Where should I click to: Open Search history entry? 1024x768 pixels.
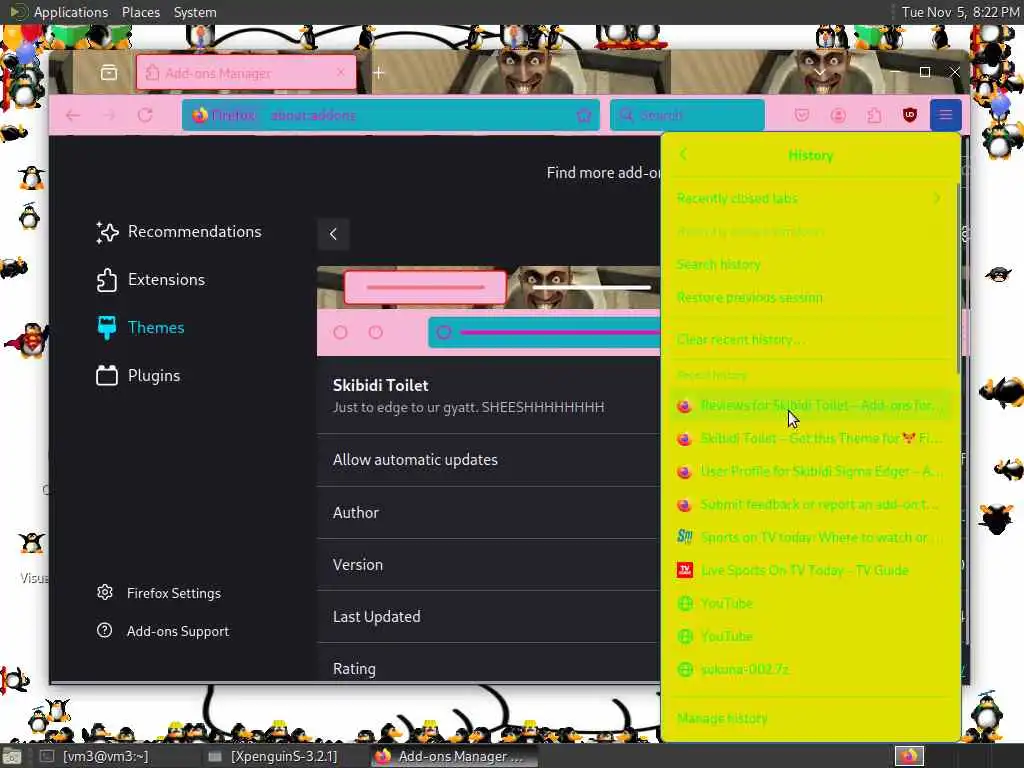coord(810,264)
